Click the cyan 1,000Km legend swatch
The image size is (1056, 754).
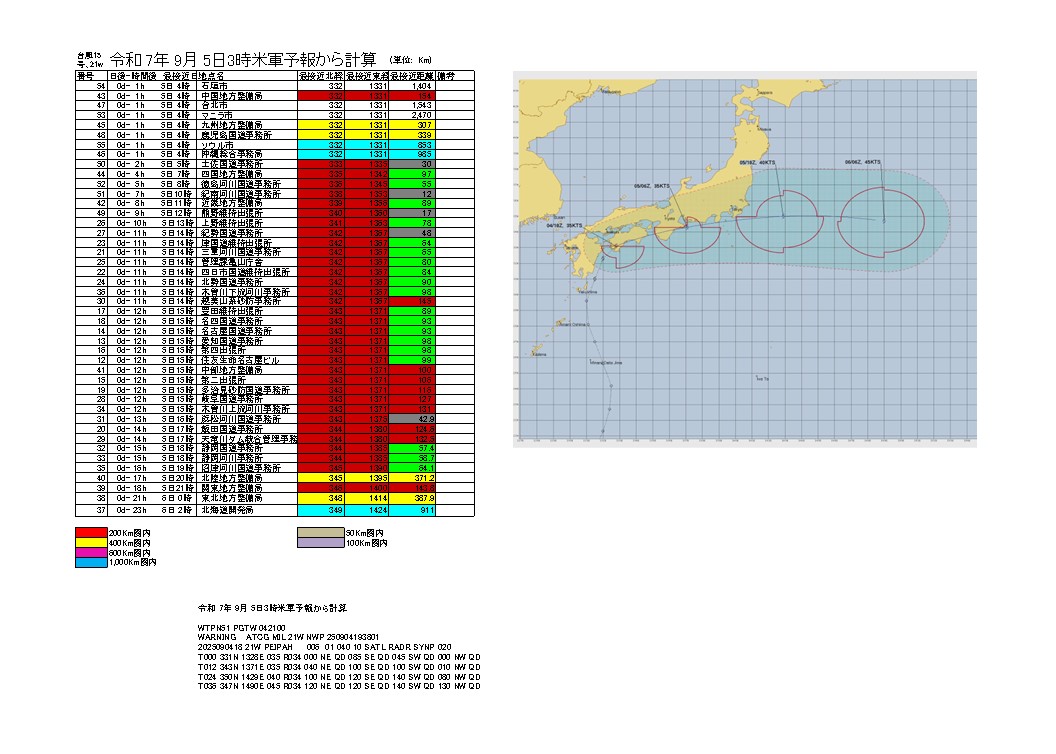(90, 563)
